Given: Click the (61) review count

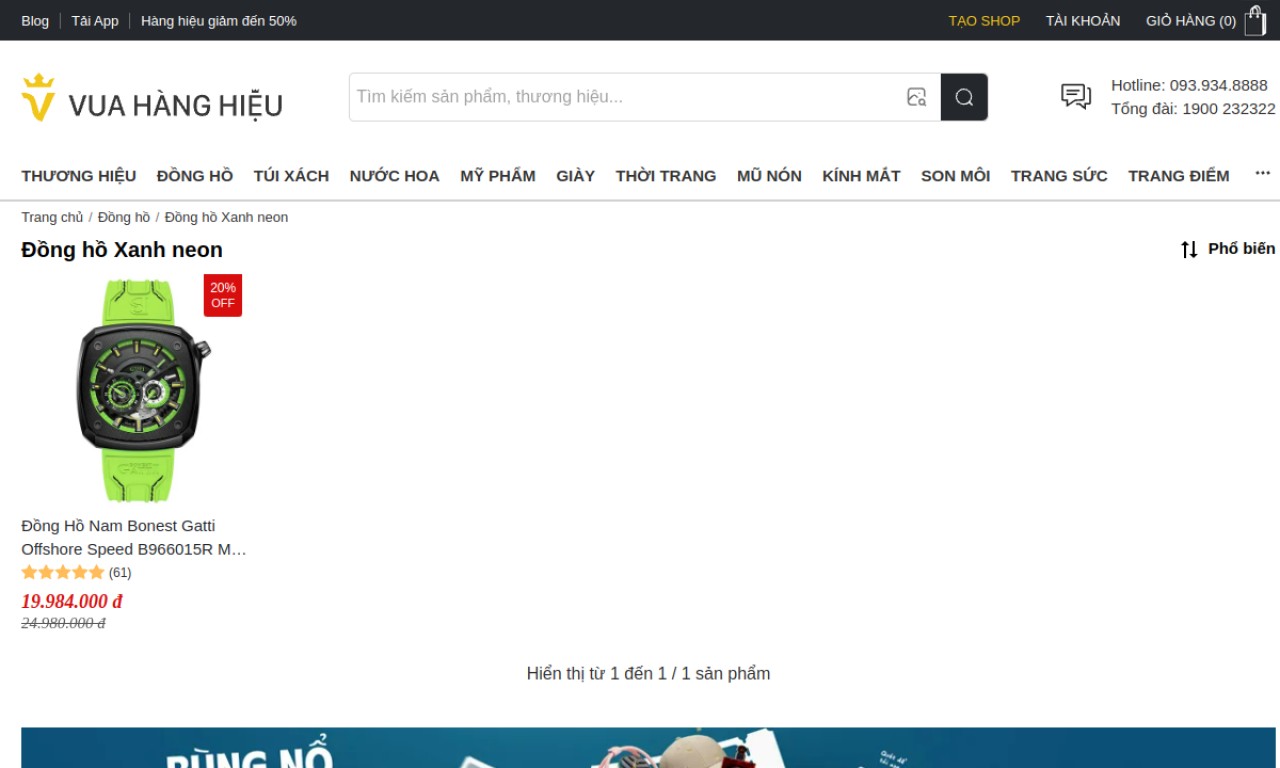Looking at the screenshot, I should click(120, 573).
